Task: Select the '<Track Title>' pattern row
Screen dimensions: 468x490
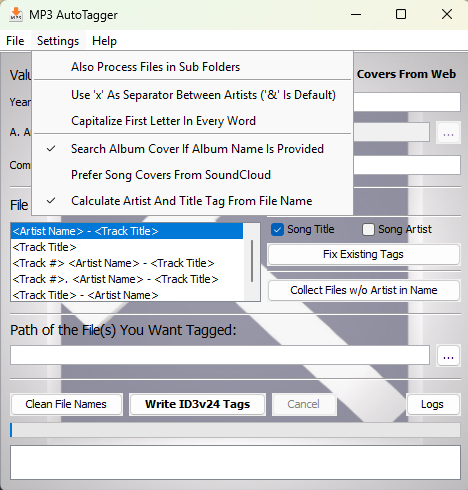Action: pyautogui.click(x=127, y=247)
